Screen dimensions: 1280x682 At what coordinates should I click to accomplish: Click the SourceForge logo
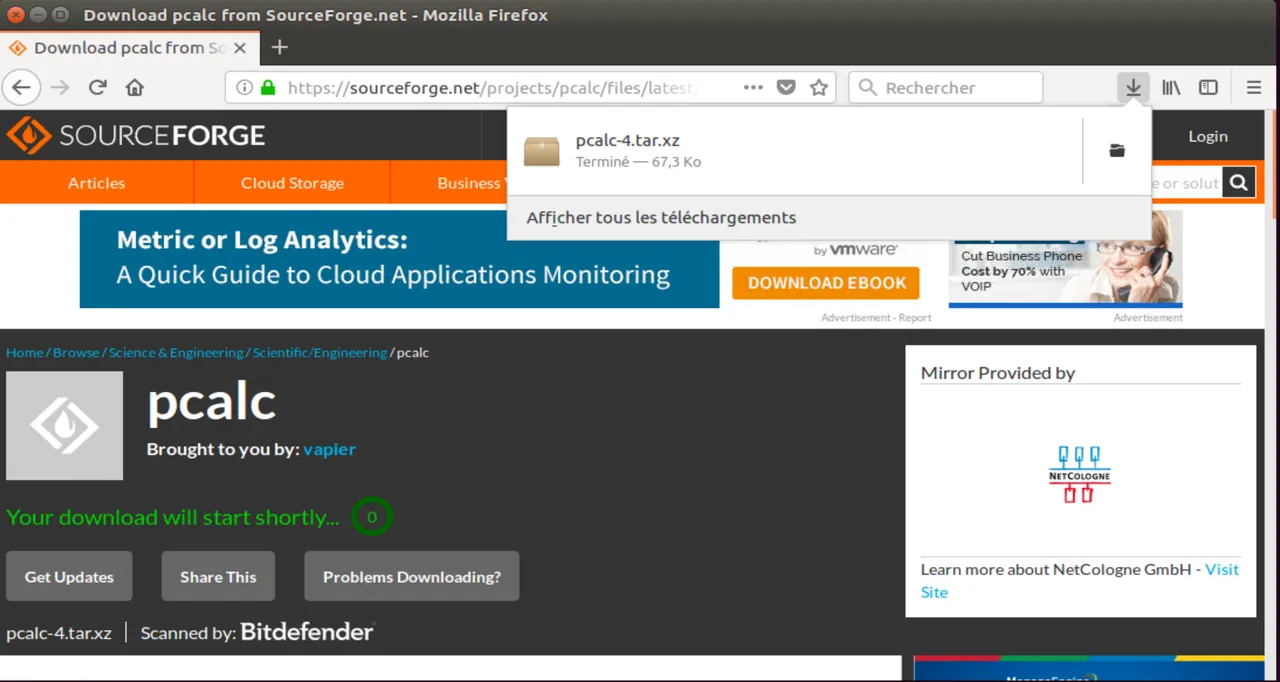136,135
